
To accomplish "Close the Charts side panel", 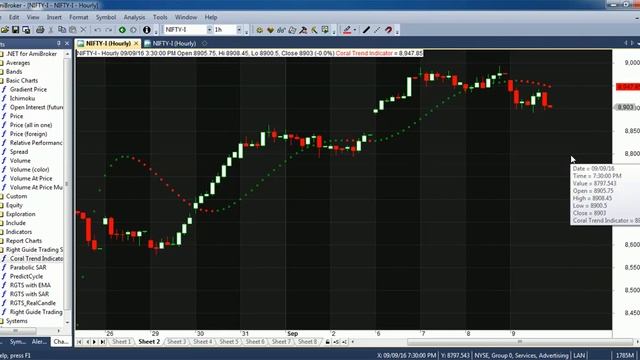I will pyautogui.click(x=67, y=43).
